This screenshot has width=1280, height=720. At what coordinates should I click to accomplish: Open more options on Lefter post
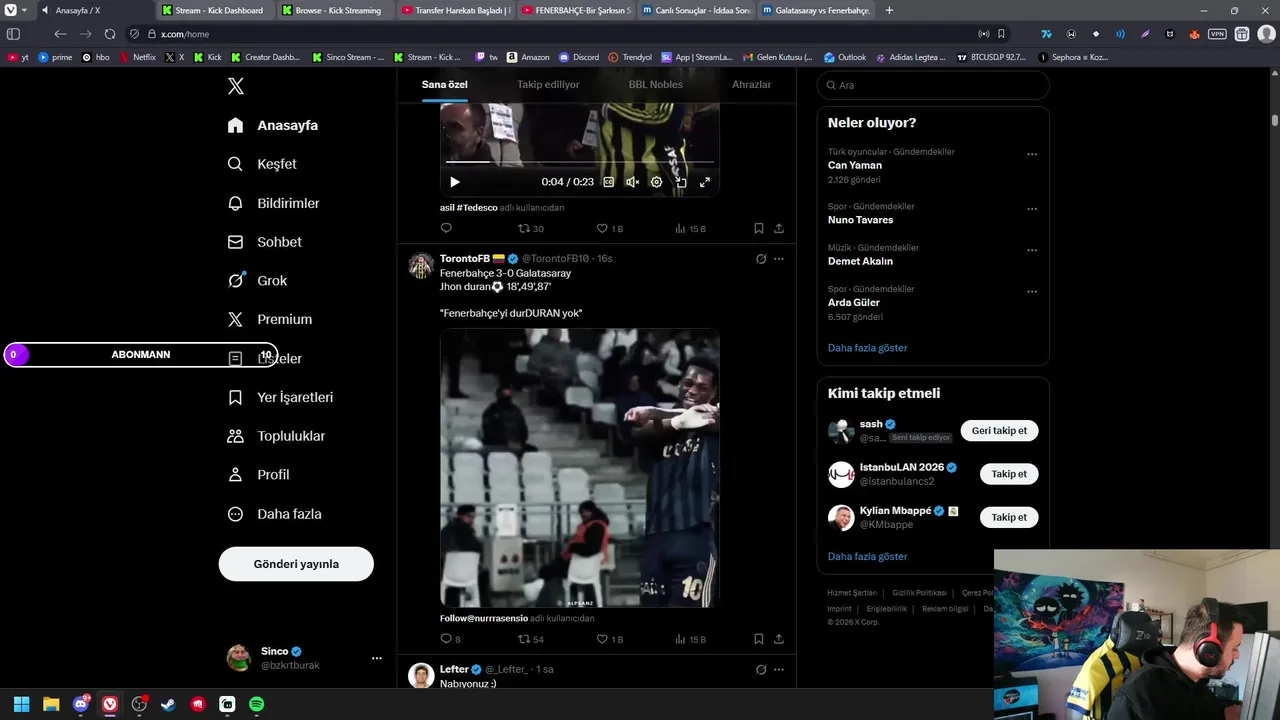[779, 670]
